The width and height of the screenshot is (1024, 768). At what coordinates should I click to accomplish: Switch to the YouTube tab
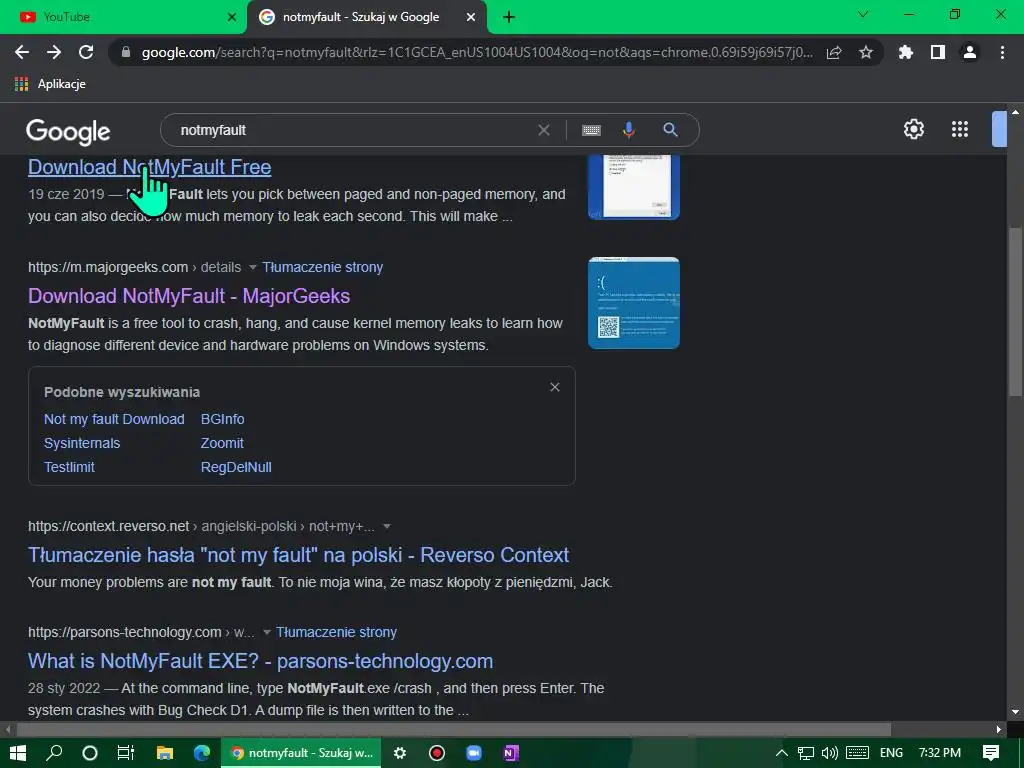click(x=123, y=17)
